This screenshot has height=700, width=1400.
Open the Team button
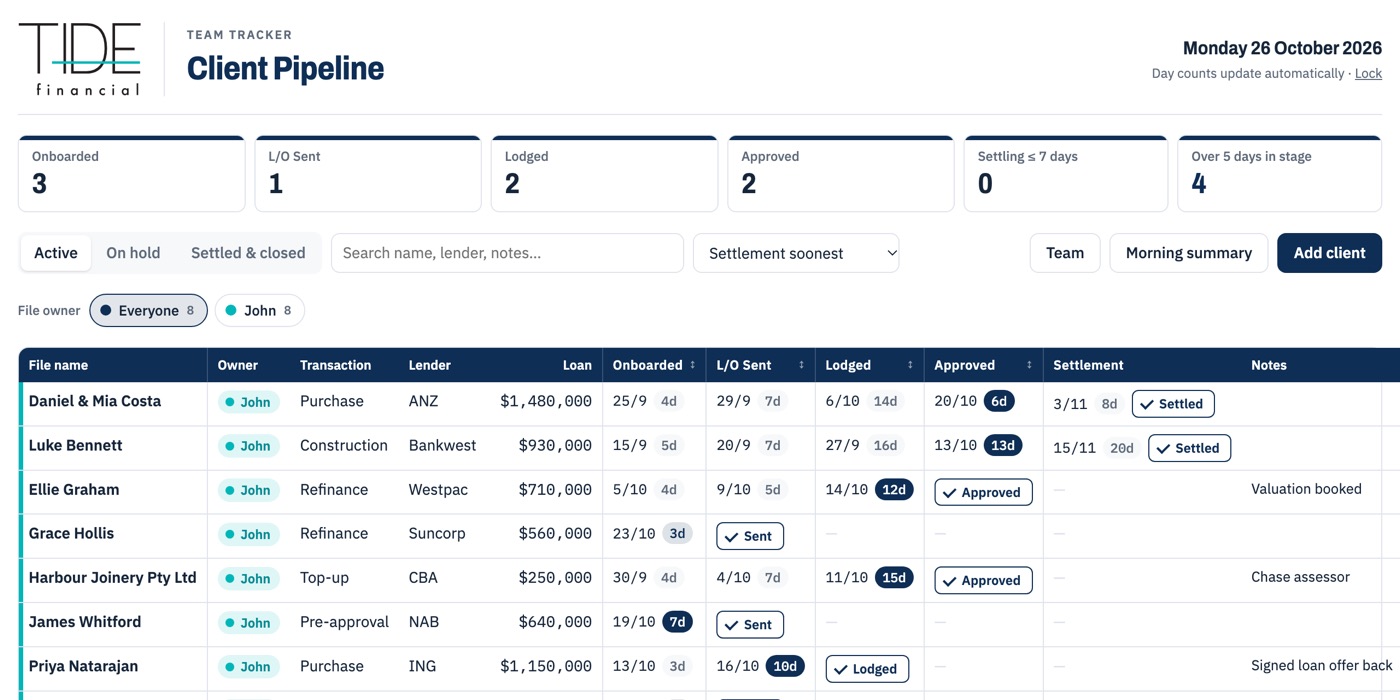(x=1065, y=253)
